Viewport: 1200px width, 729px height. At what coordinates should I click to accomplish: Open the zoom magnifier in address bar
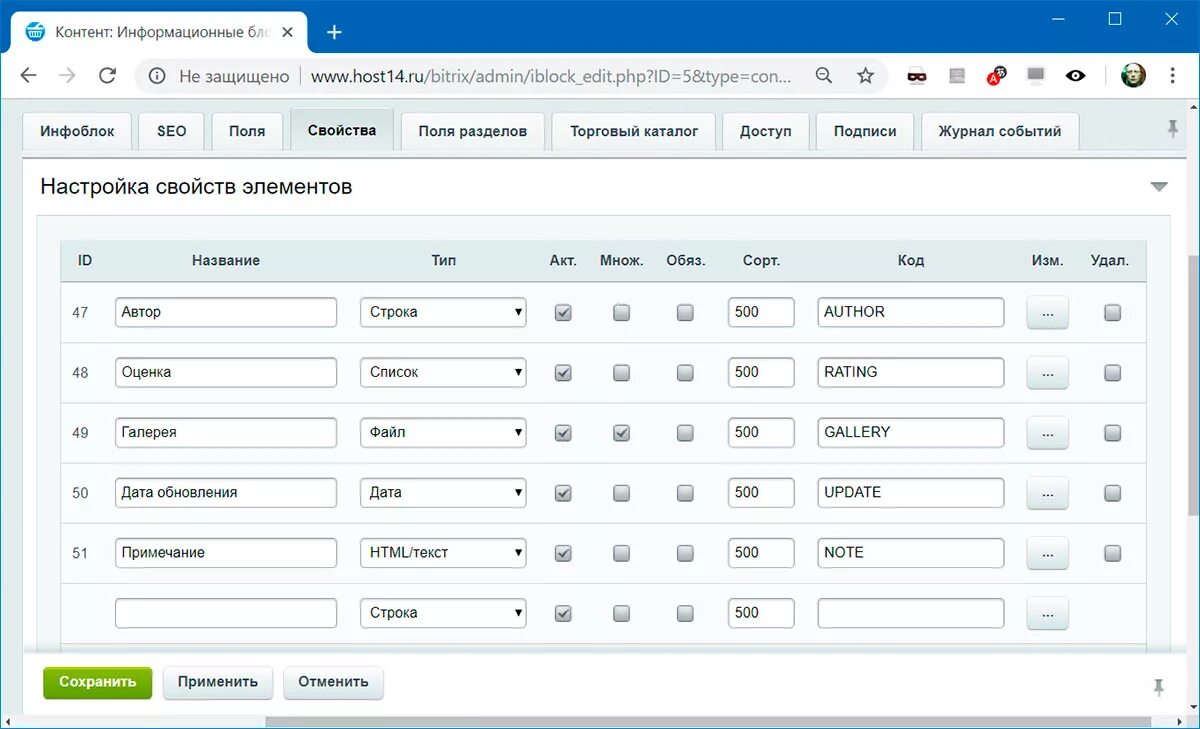coord(824,76)
